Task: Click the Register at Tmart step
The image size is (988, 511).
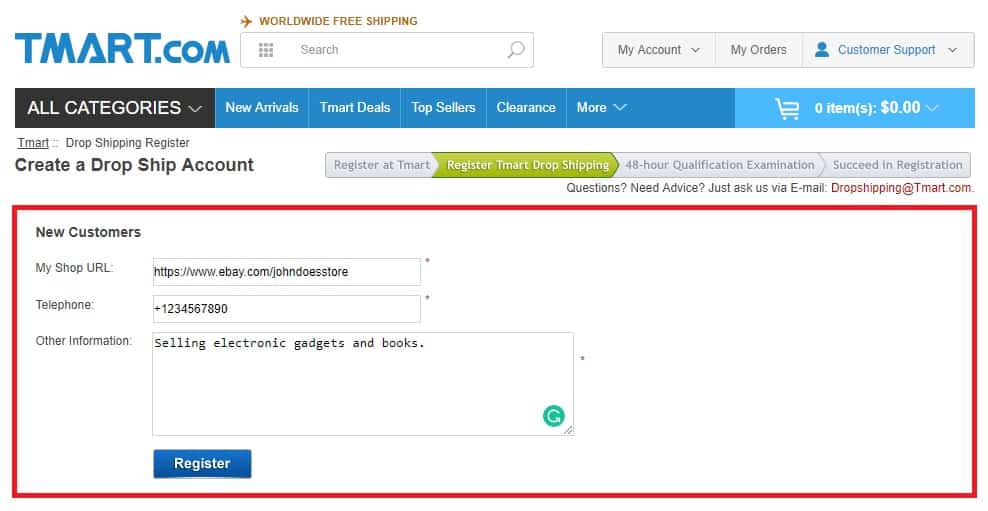Action: pyautogui.click(x=380, y=165)
